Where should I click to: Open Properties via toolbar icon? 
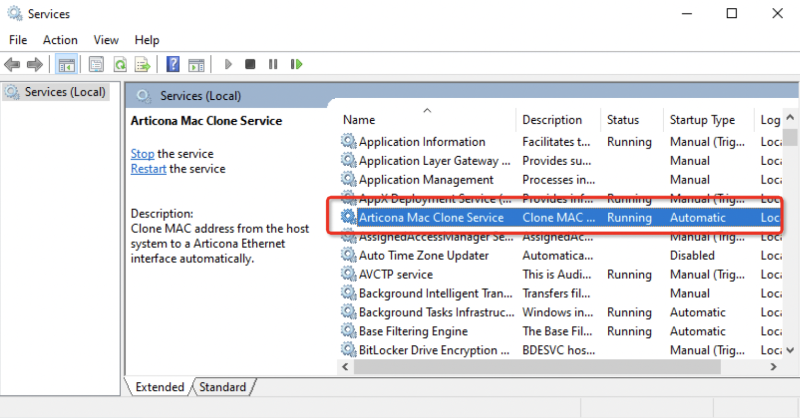97,64
